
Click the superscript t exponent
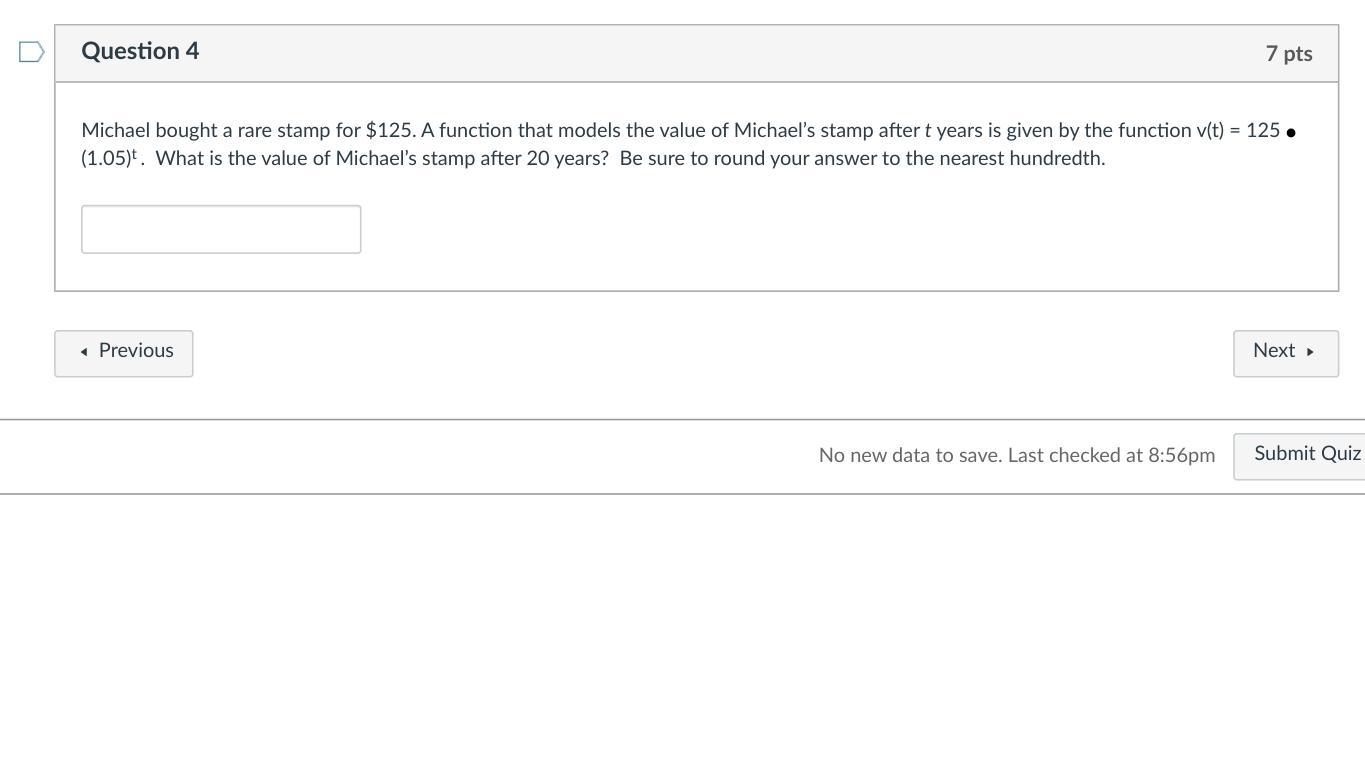pyautogui.click(x=134, y=154)
